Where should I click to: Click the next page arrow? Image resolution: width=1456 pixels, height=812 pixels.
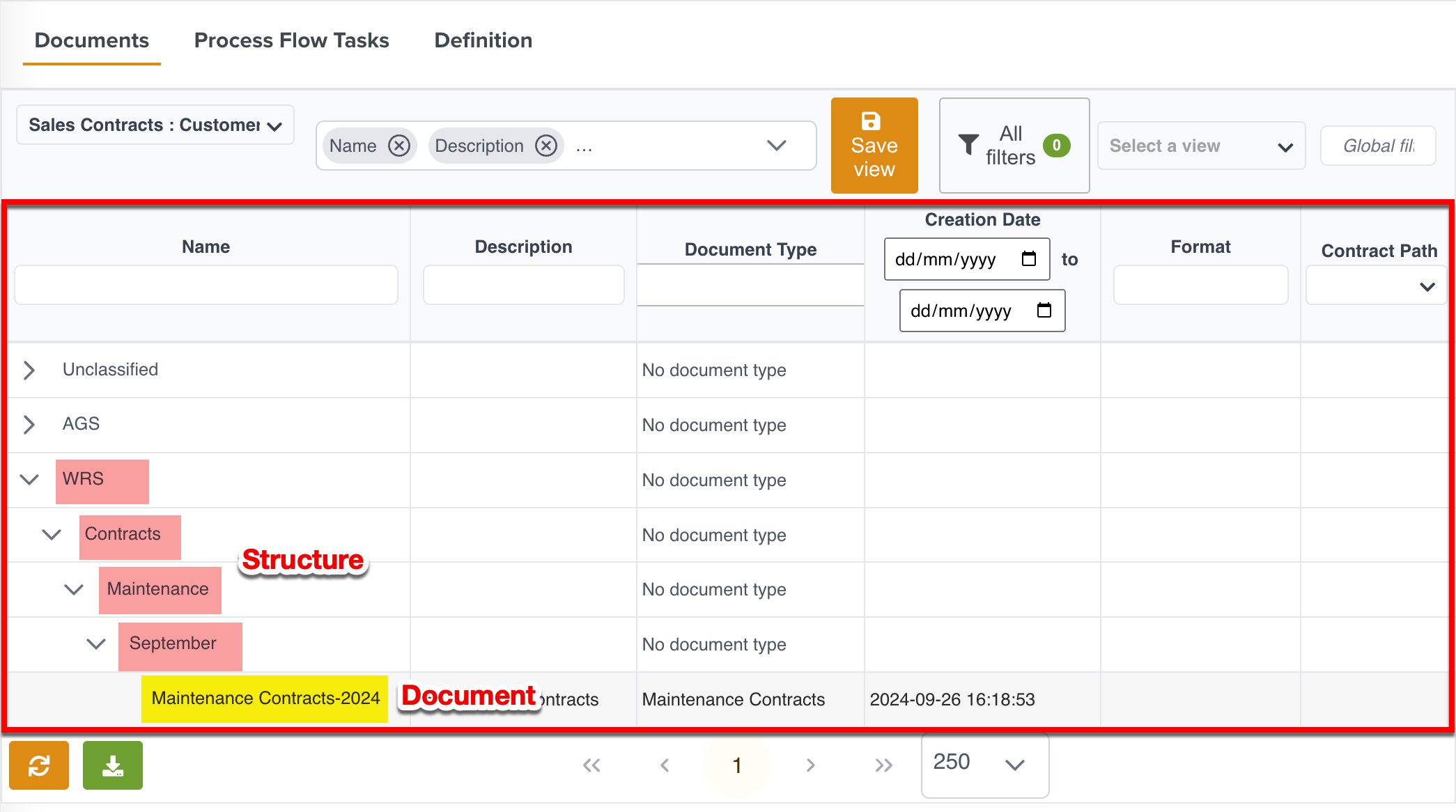coord(810,765)
